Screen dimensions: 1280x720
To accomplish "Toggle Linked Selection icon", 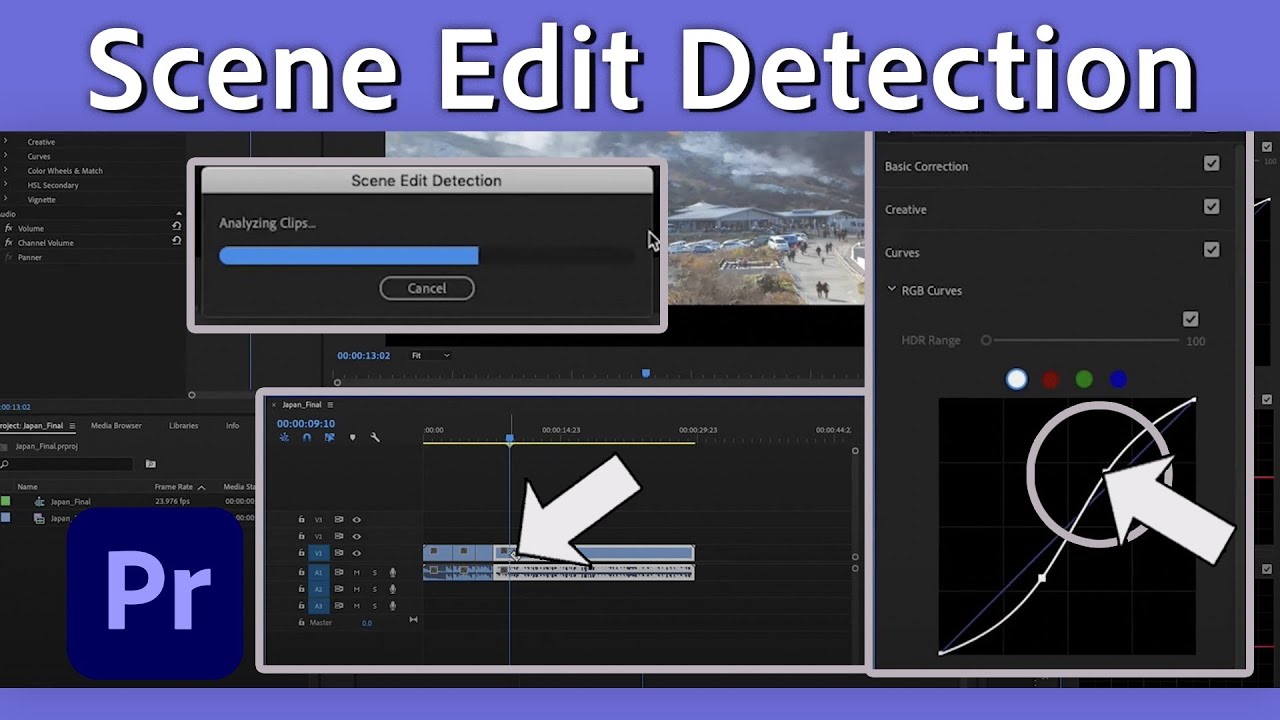I will [x=329, y=437].
